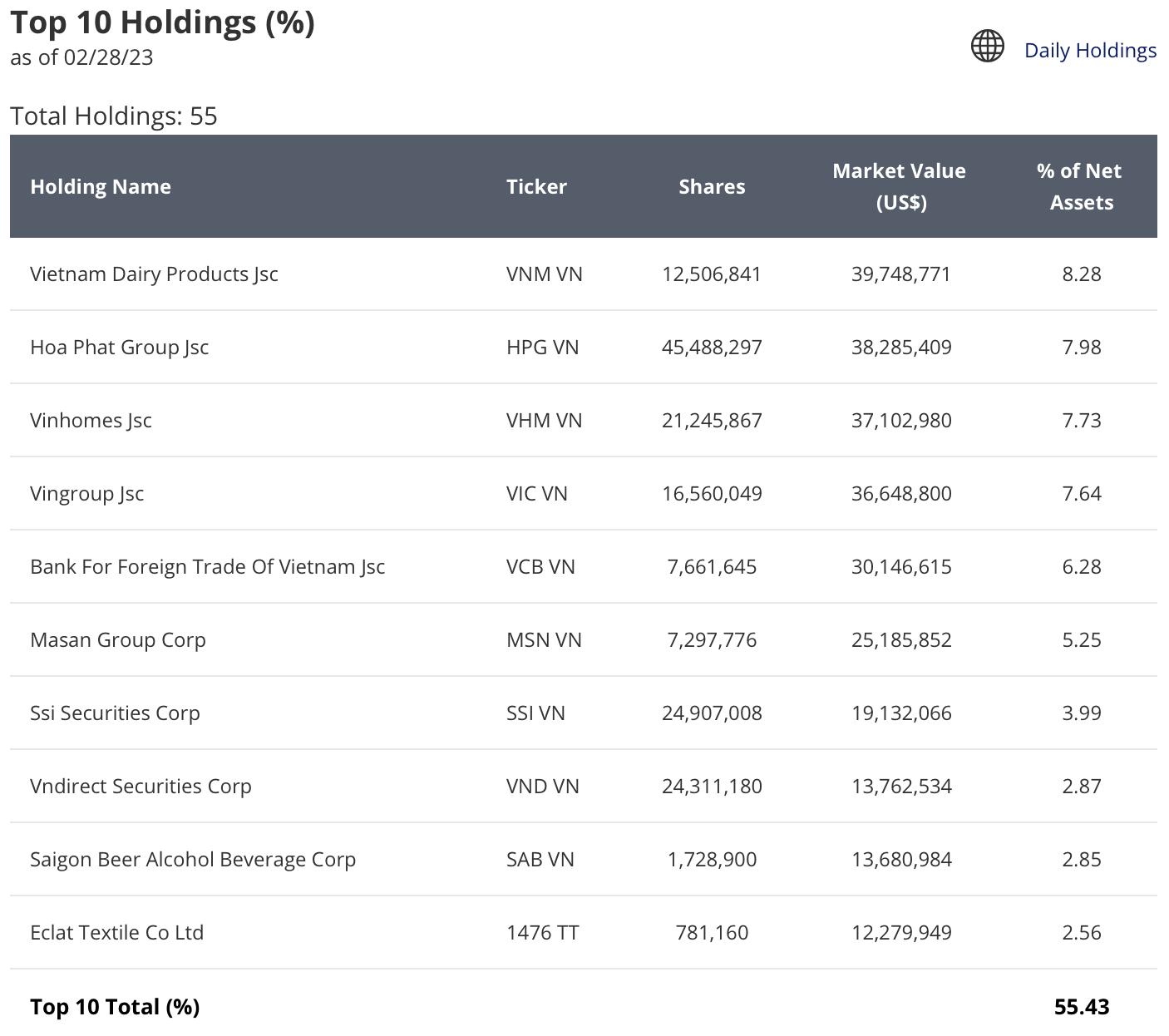Click the globe icon beside Daily Holdings
The width and height of the screenshot is (1169, 1036).
pos(988,46)
